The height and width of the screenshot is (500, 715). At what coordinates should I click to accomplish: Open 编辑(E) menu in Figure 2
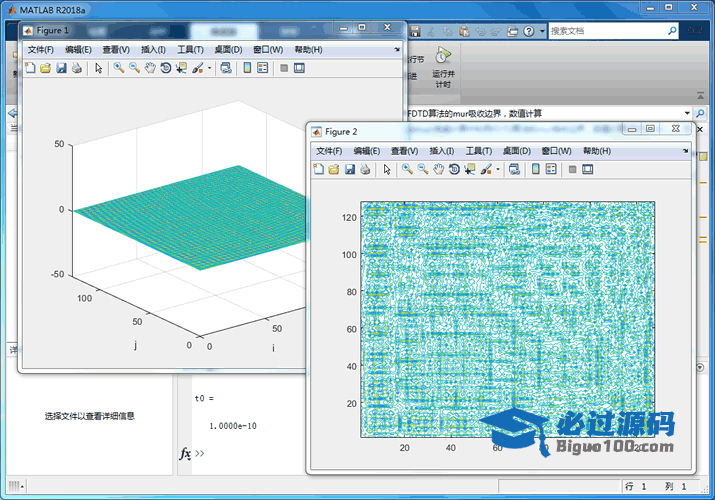click(367, 151)
